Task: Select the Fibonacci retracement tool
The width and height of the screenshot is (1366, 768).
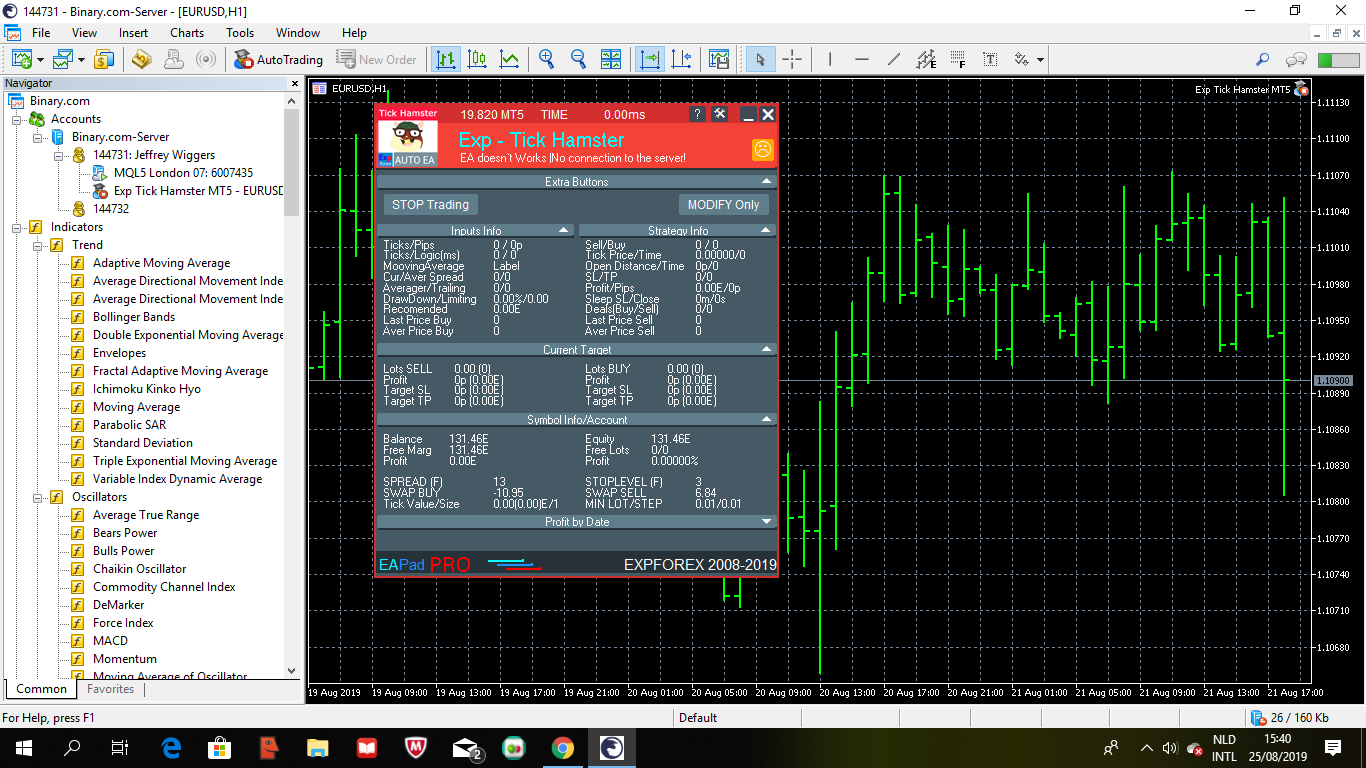Action: click(x=958, y=59)
